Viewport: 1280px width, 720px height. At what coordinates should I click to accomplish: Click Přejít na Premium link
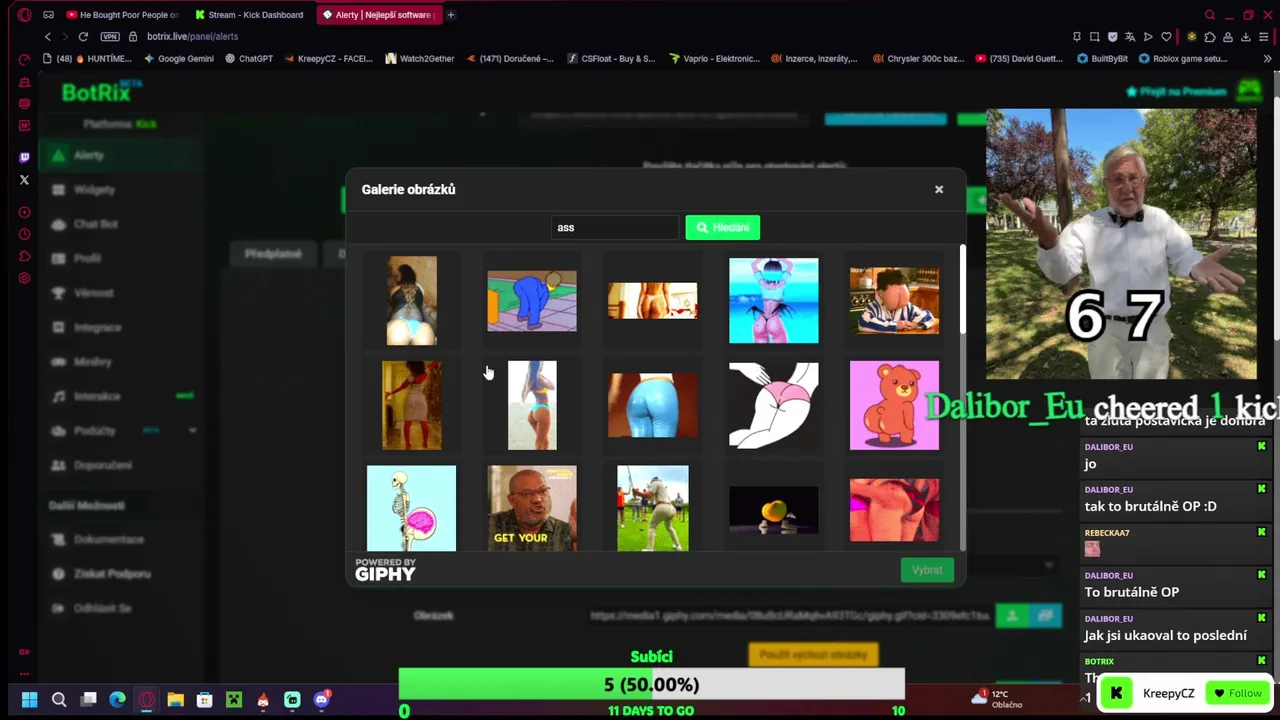click(1176, 91)
